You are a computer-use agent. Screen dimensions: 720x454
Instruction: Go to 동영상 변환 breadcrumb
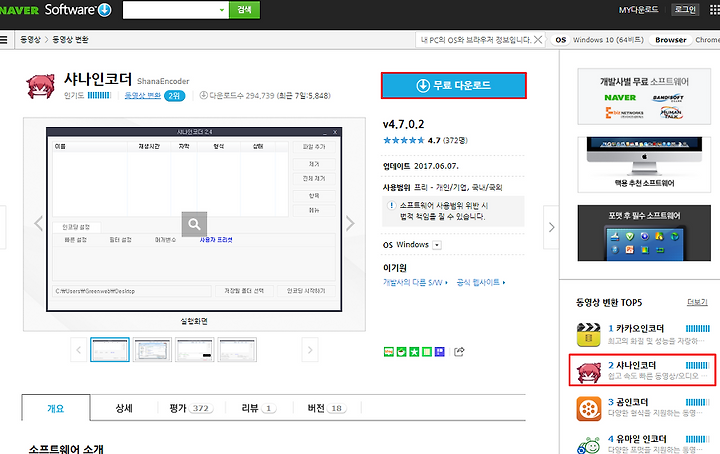[x=70, y=40]
